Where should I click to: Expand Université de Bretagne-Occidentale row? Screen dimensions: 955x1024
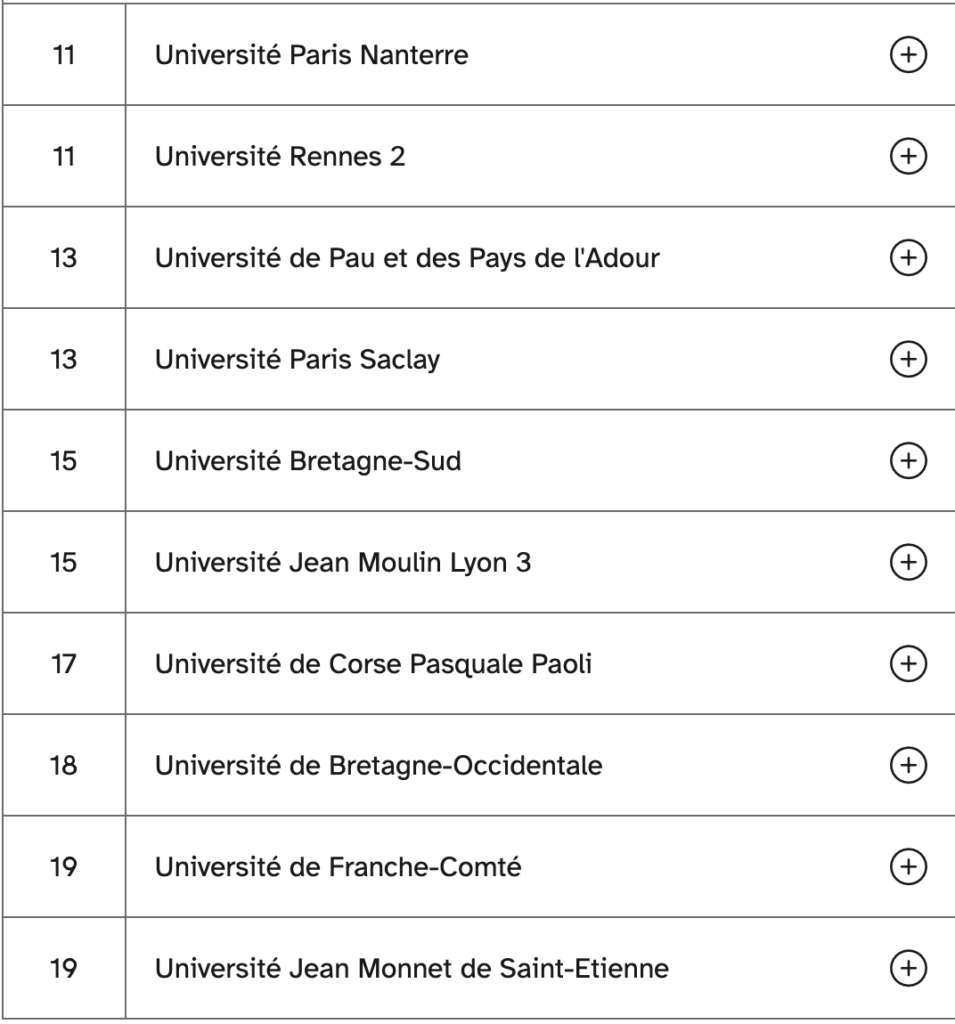[x=908, y=765]
